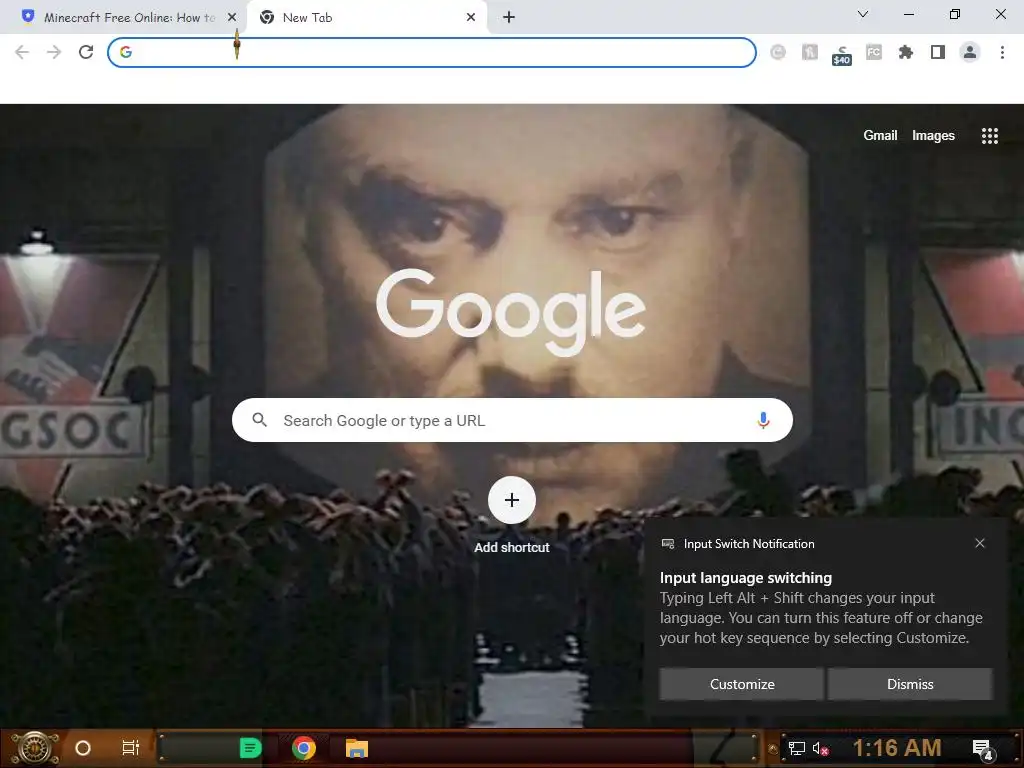Click the Add shortcut plus button
This screenshot has height=768, width=1024.
tap(512, 500)
